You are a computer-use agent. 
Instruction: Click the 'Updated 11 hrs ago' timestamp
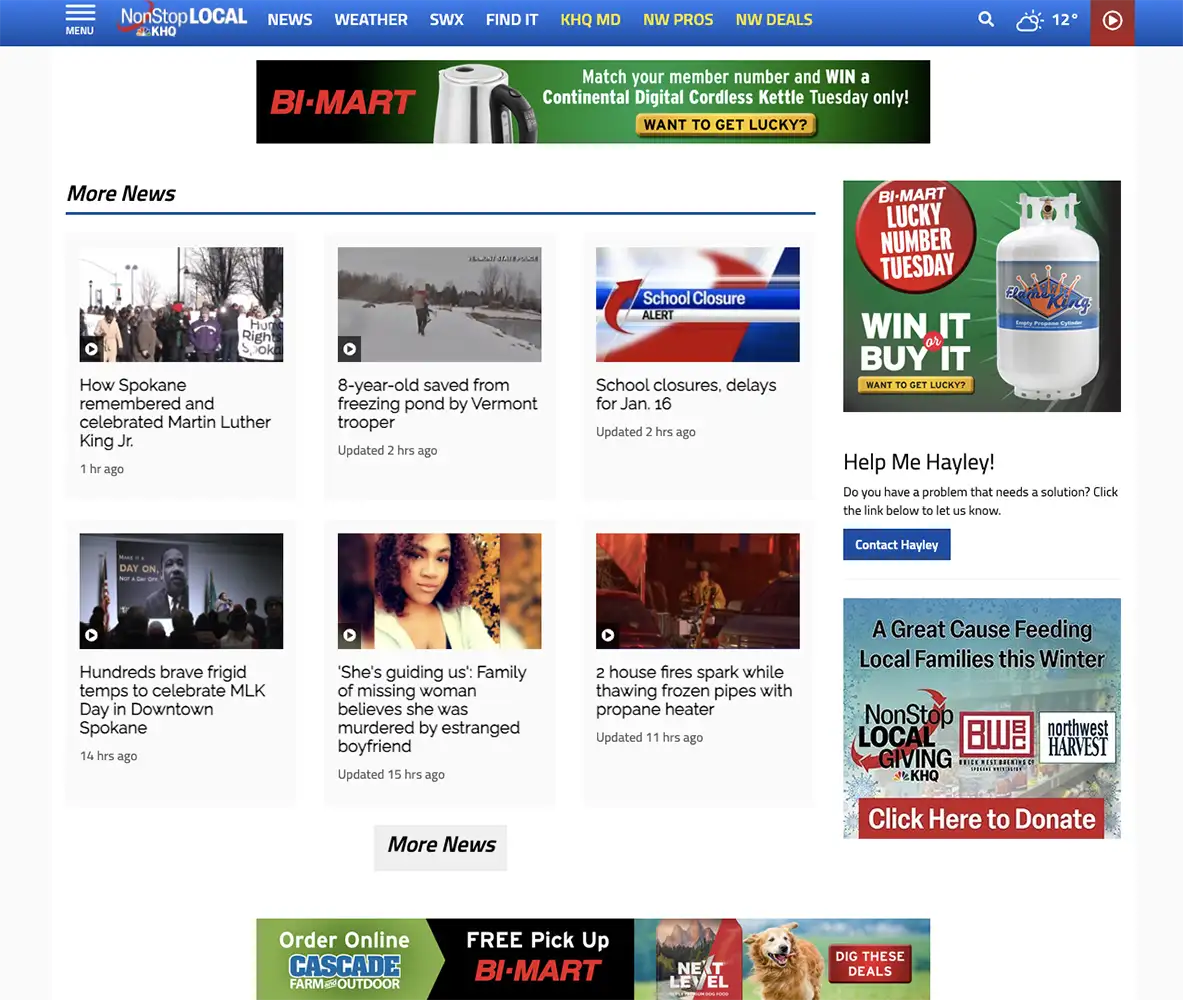coord(650,737)
